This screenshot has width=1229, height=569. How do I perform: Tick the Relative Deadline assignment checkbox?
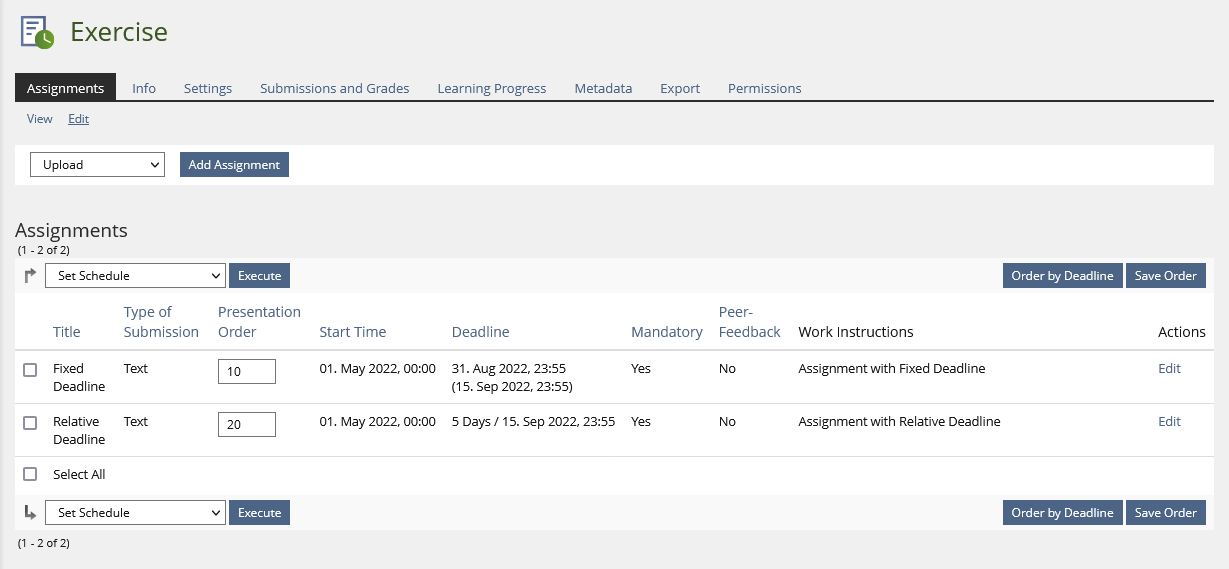pyautogui.click(x=30, y=423)
